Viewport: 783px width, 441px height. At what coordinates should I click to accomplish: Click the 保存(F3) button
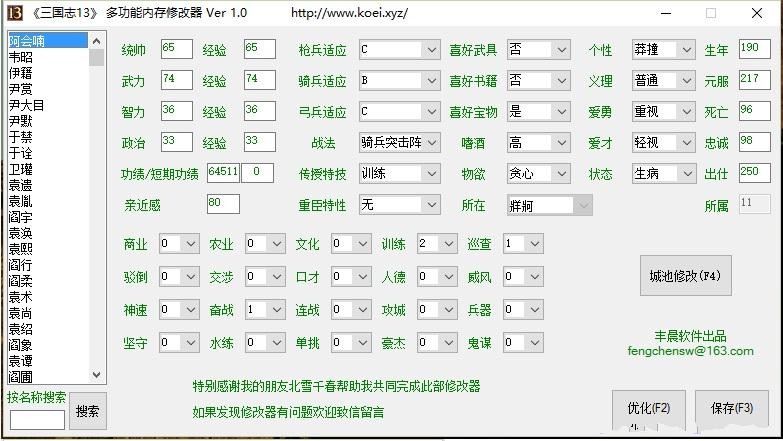pos(732,410)
